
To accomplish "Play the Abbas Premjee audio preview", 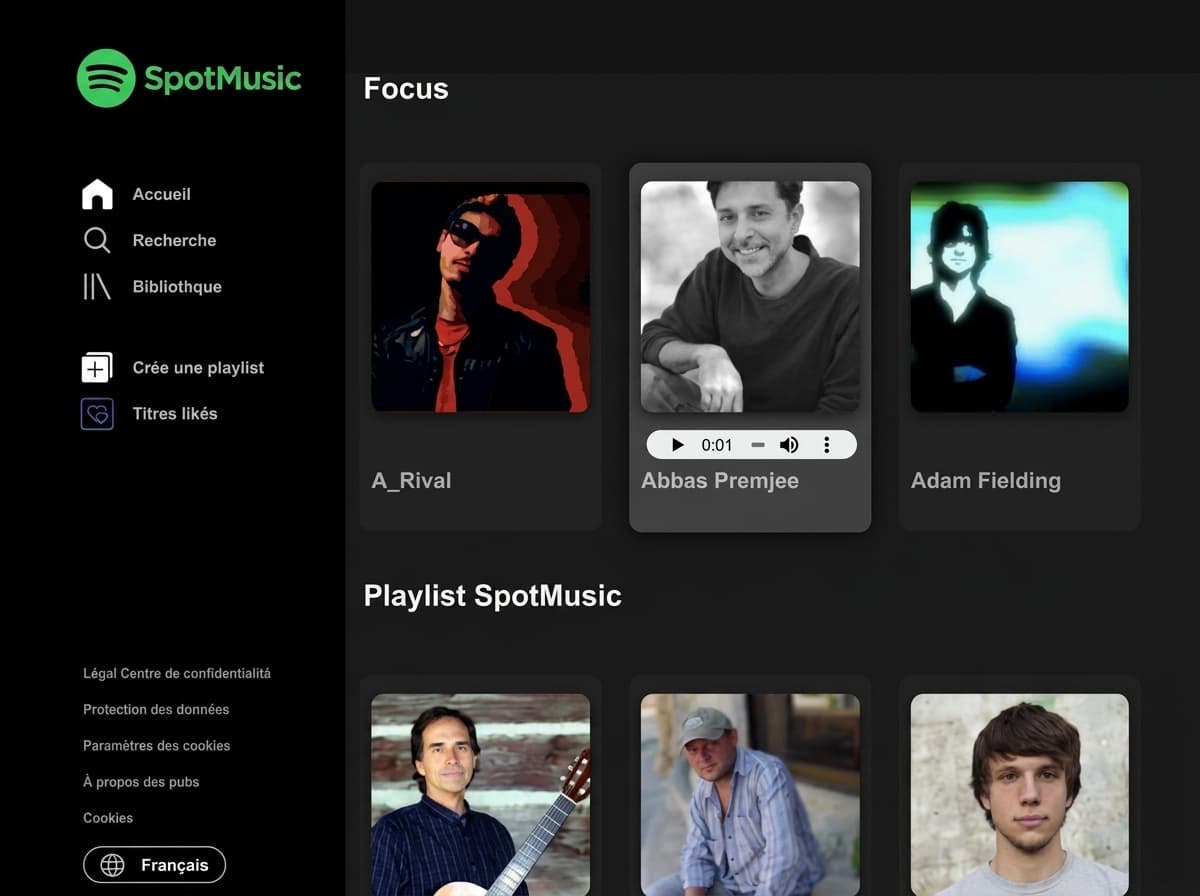I will (x=678, y=445).
